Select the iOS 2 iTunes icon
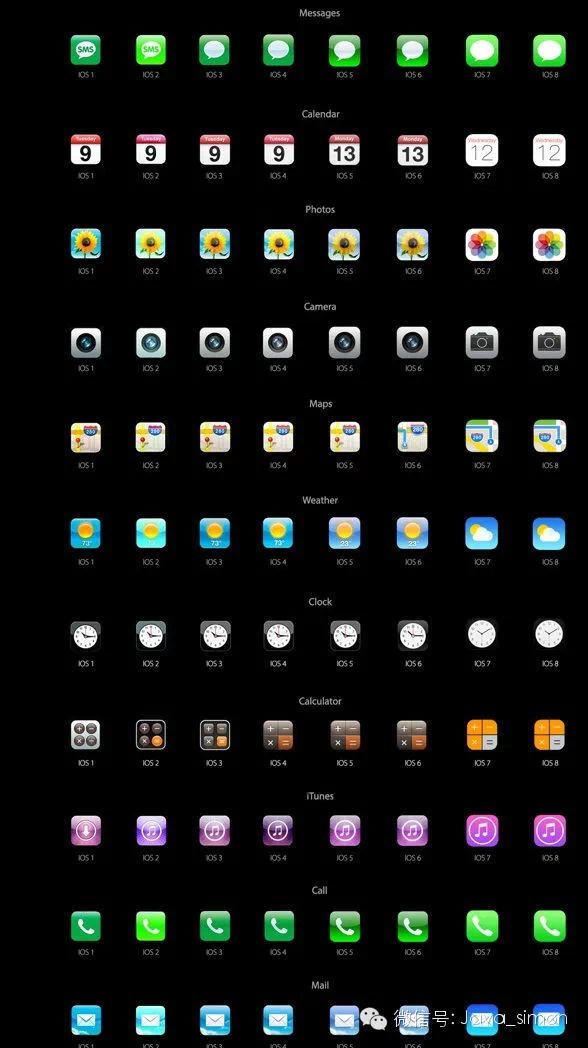 tap(150, 830)
